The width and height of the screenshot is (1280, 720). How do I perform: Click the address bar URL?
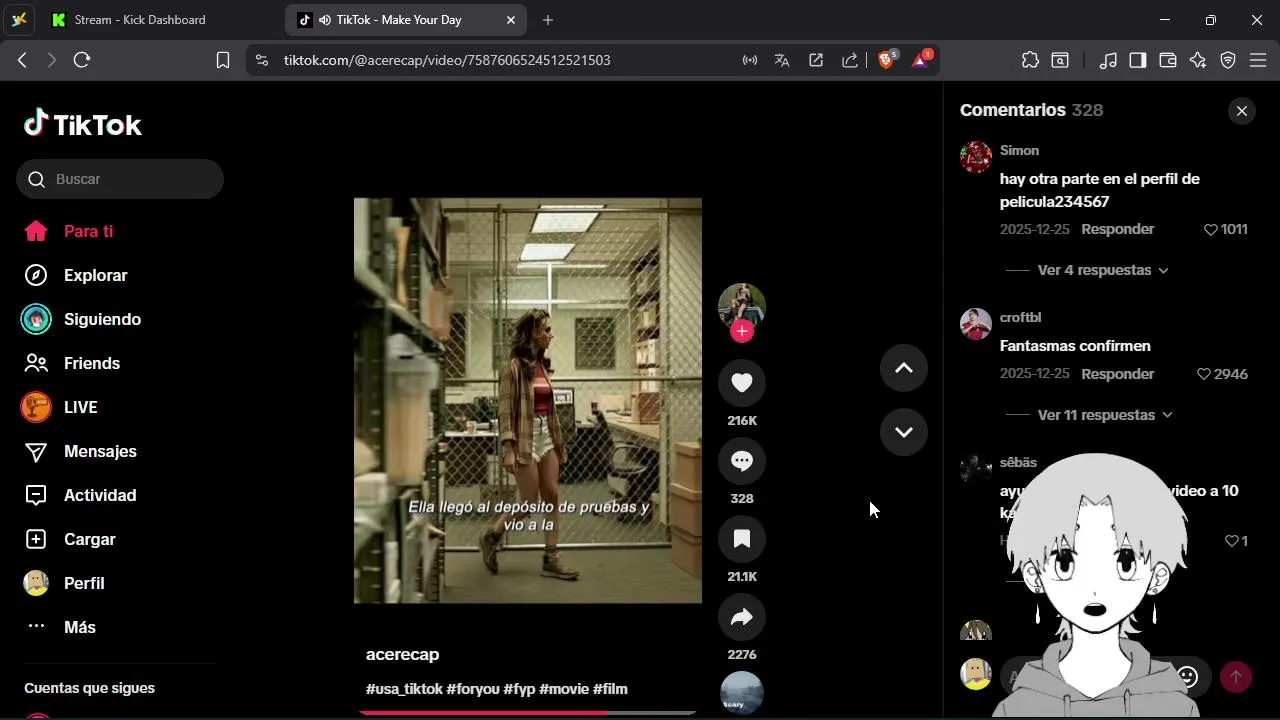click(447, 60)
